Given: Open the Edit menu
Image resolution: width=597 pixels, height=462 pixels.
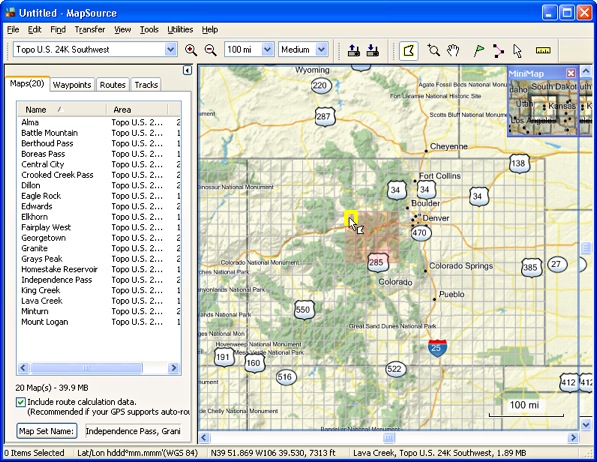Looking at the screenshot, I should 34,29.
